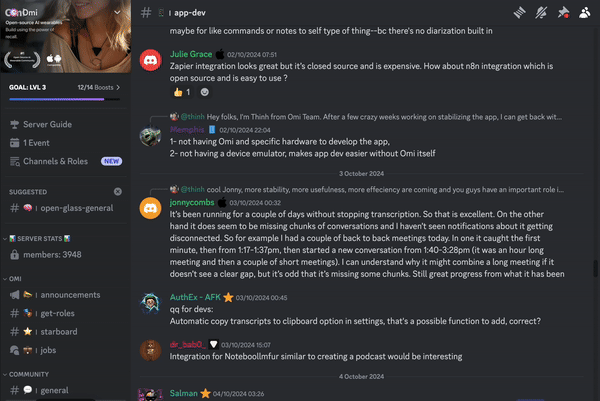
Task: Toggle the member list icon
Action: 585,13
